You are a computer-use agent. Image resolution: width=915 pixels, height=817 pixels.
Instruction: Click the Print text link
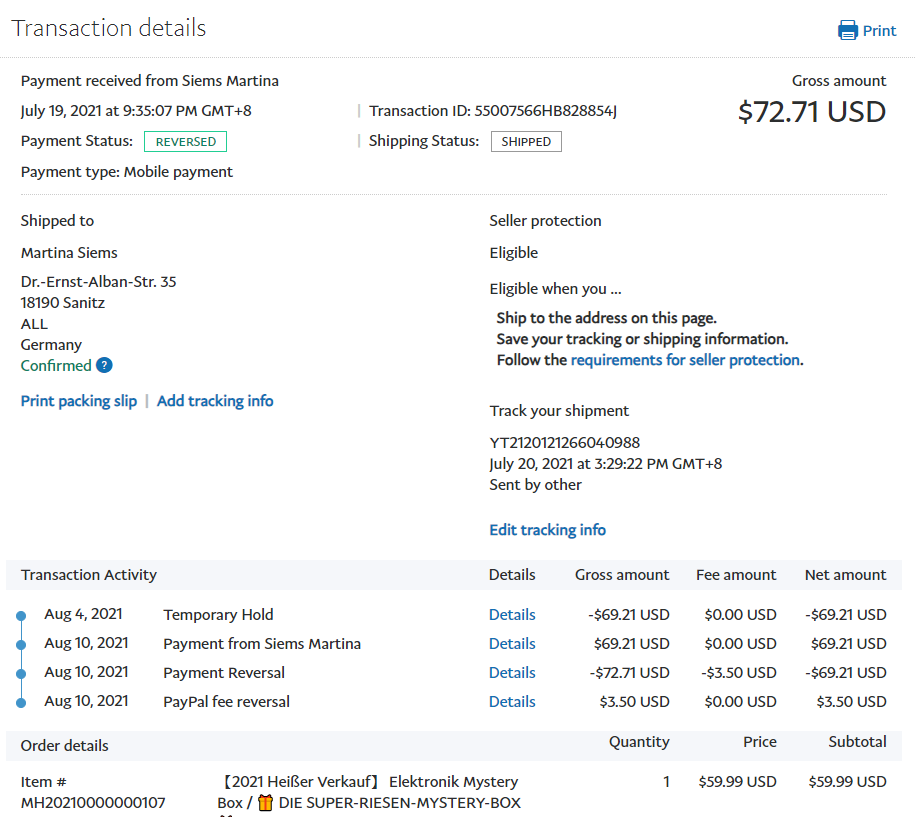pos(879,31)
